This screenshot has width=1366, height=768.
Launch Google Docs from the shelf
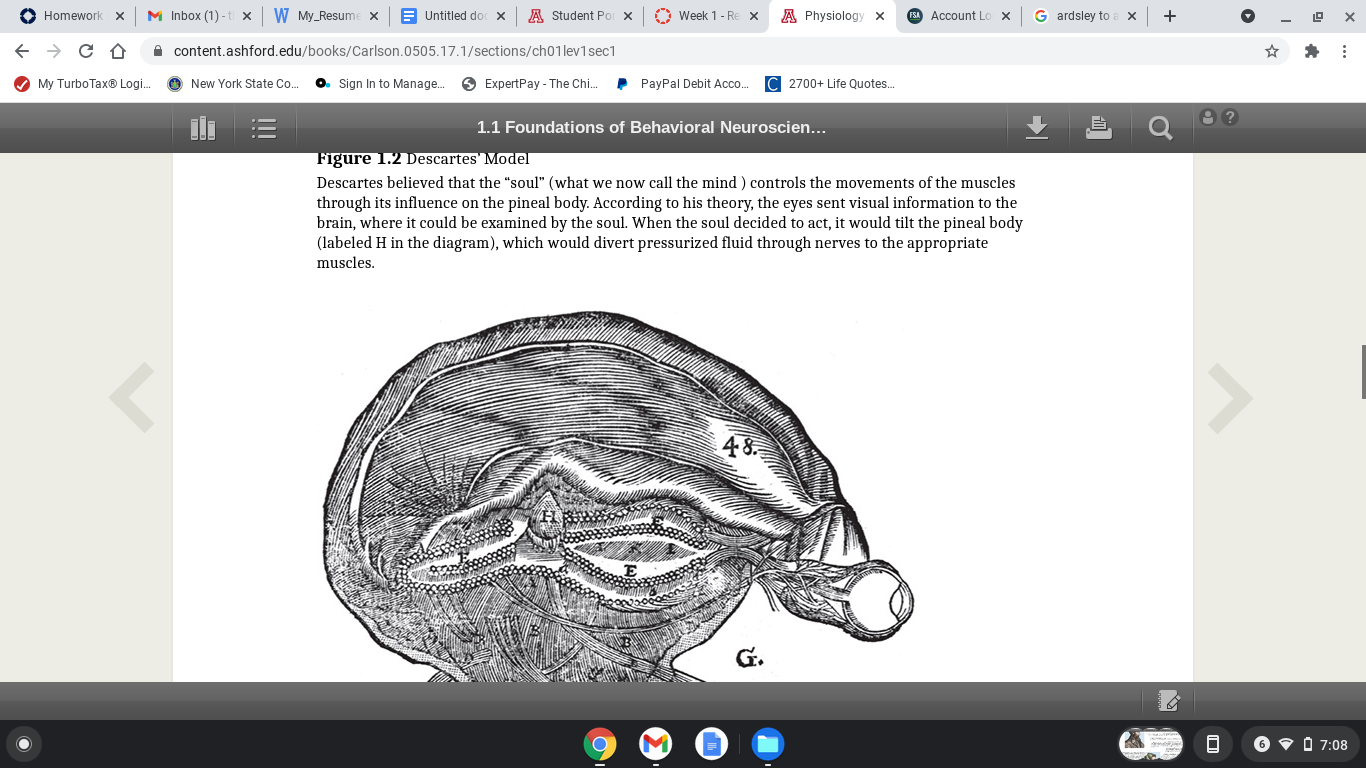pos(712,744)
